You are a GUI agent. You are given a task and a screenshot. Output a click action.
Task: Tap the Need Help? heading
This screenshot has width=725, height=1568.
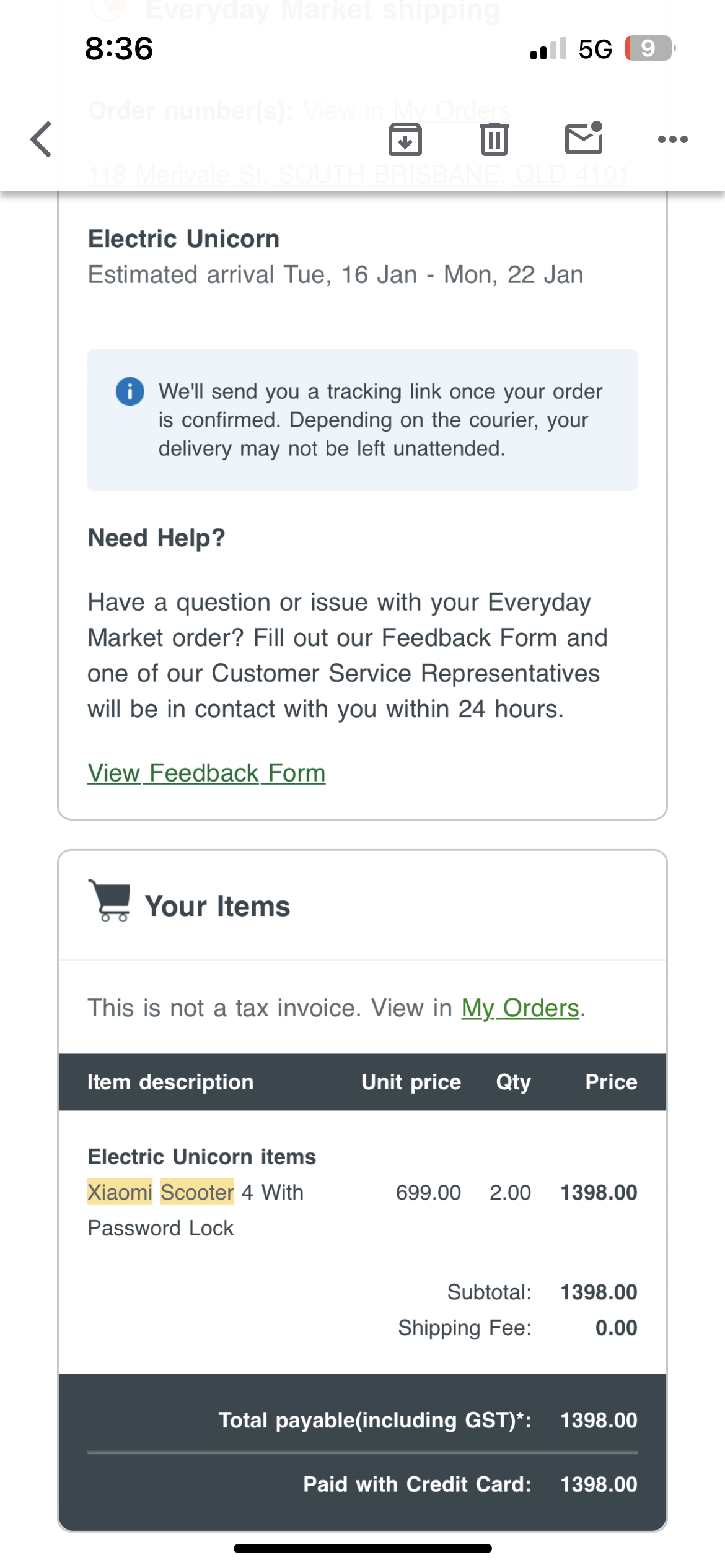click(x=156, y=538)
